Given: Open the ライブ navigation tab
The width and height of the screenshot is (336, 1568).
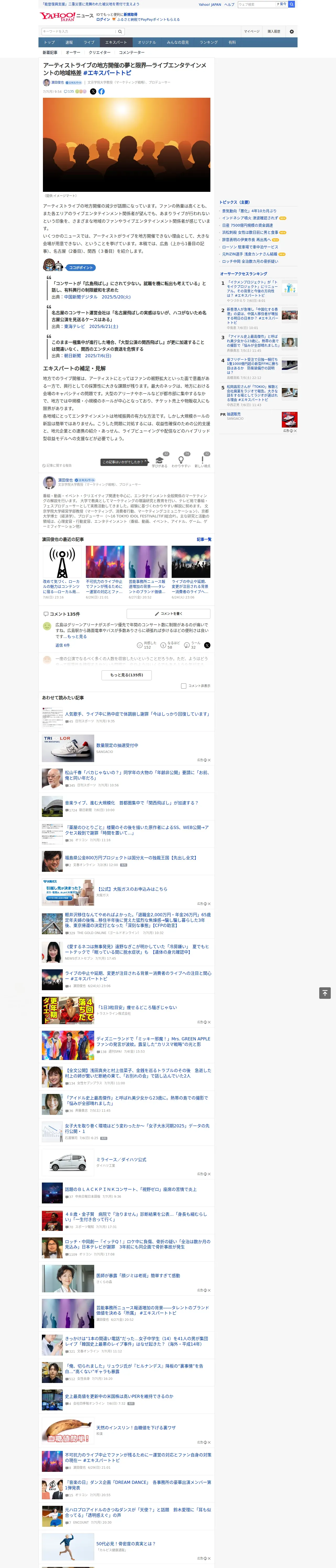Looking at the screenshot, I should (89, 43).
